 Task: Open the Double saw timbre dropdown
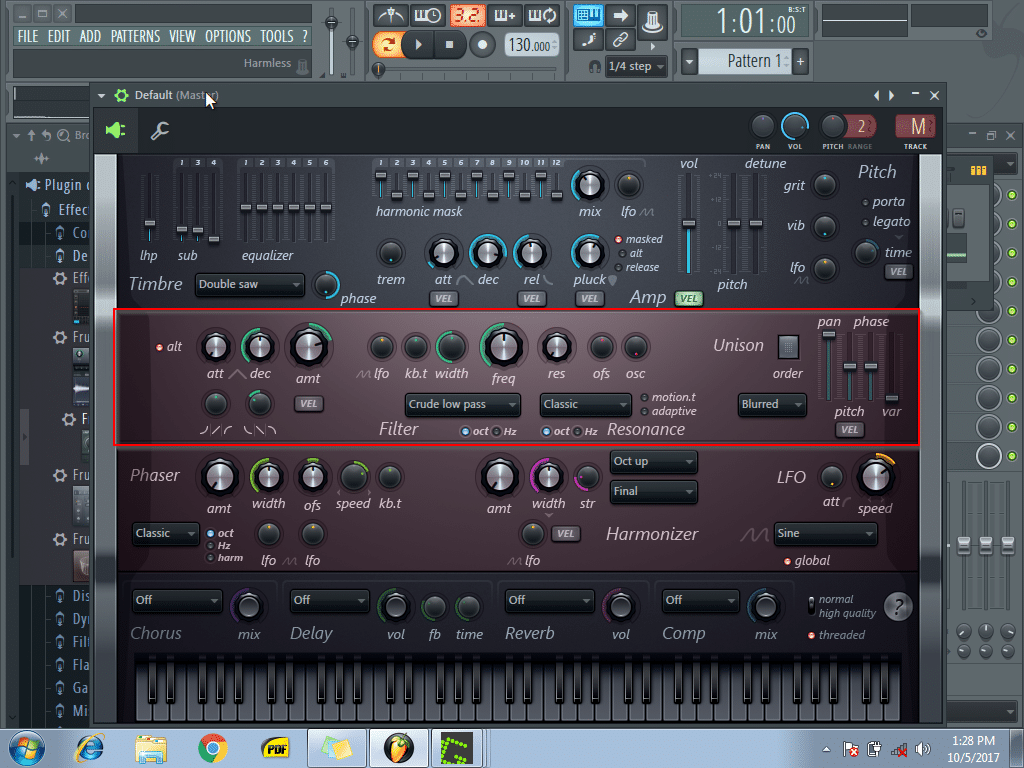click(249, 285)
